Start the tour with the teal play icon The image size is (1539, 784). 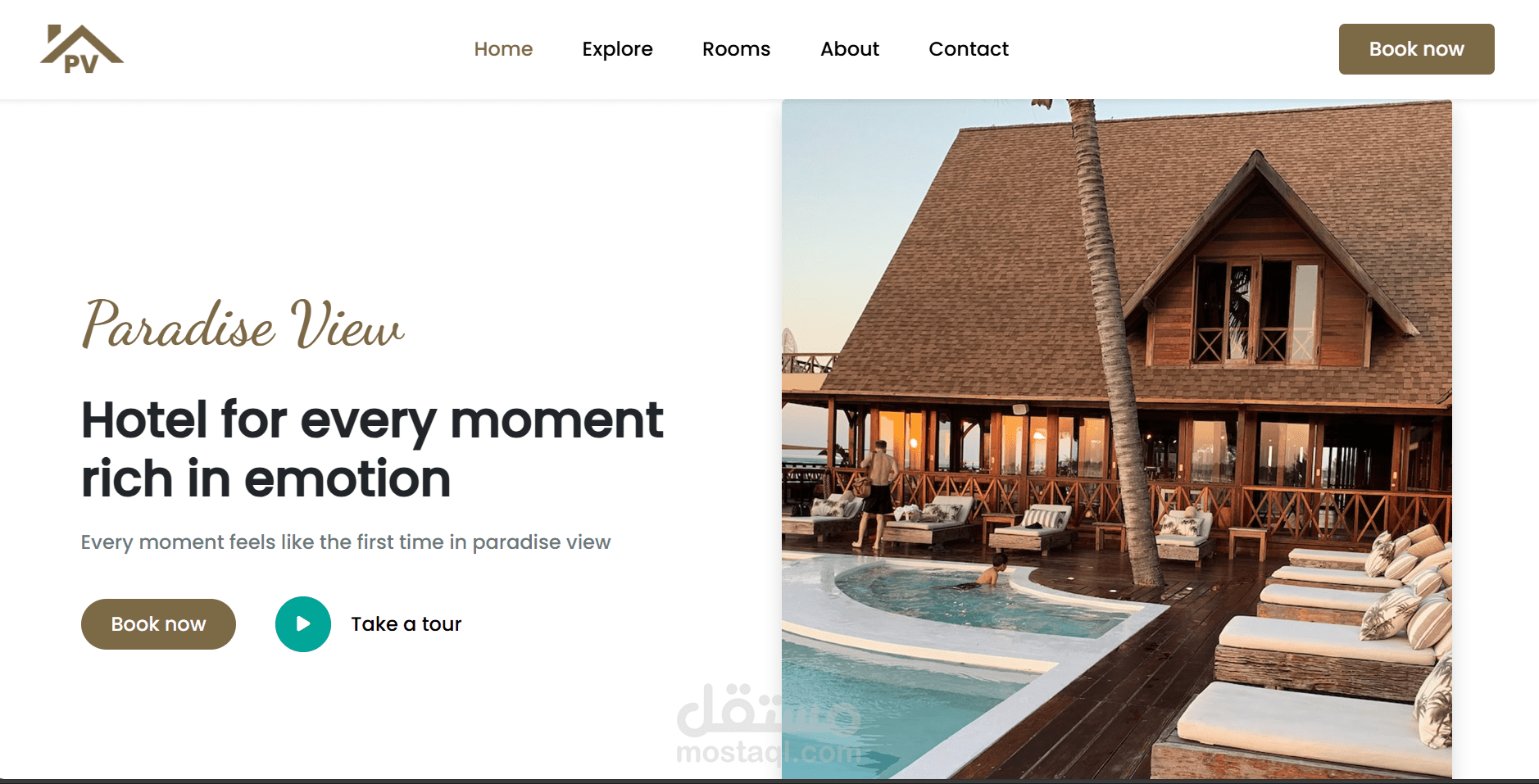(303, 624)
